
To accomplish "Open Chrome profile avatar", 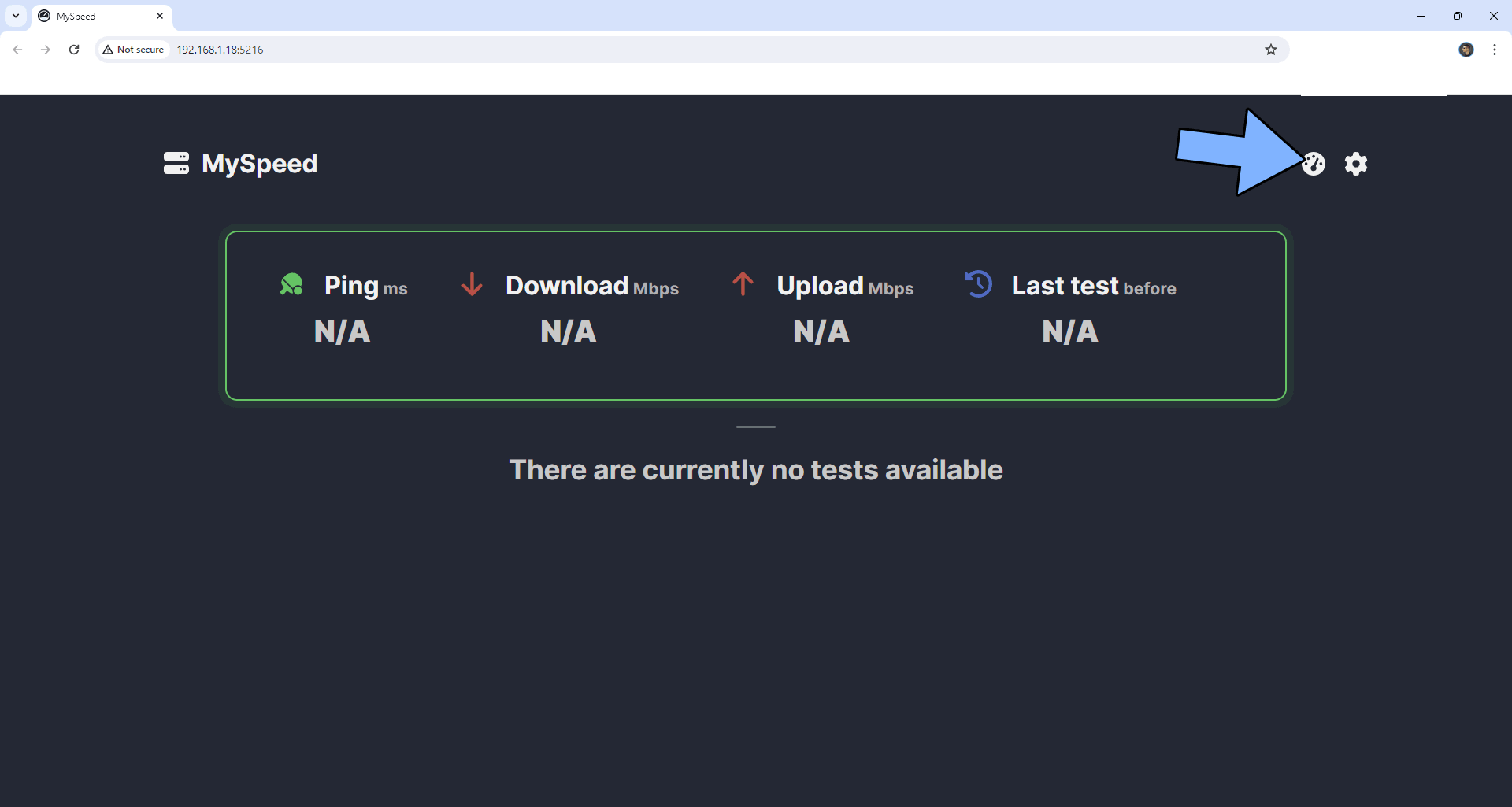I will 1466,50.
